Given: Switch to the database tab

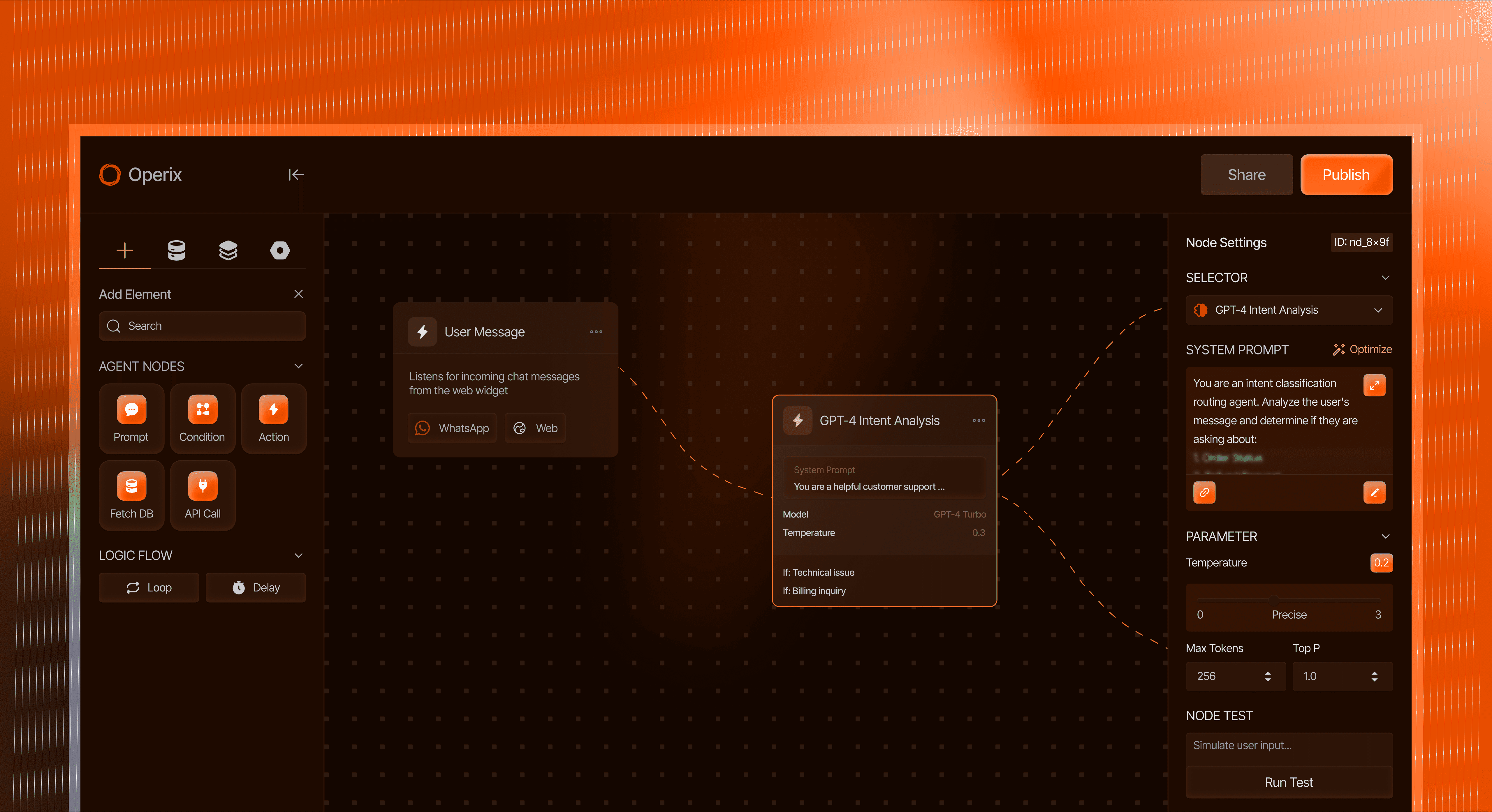Looking at the screenshot, I should 177,250.
